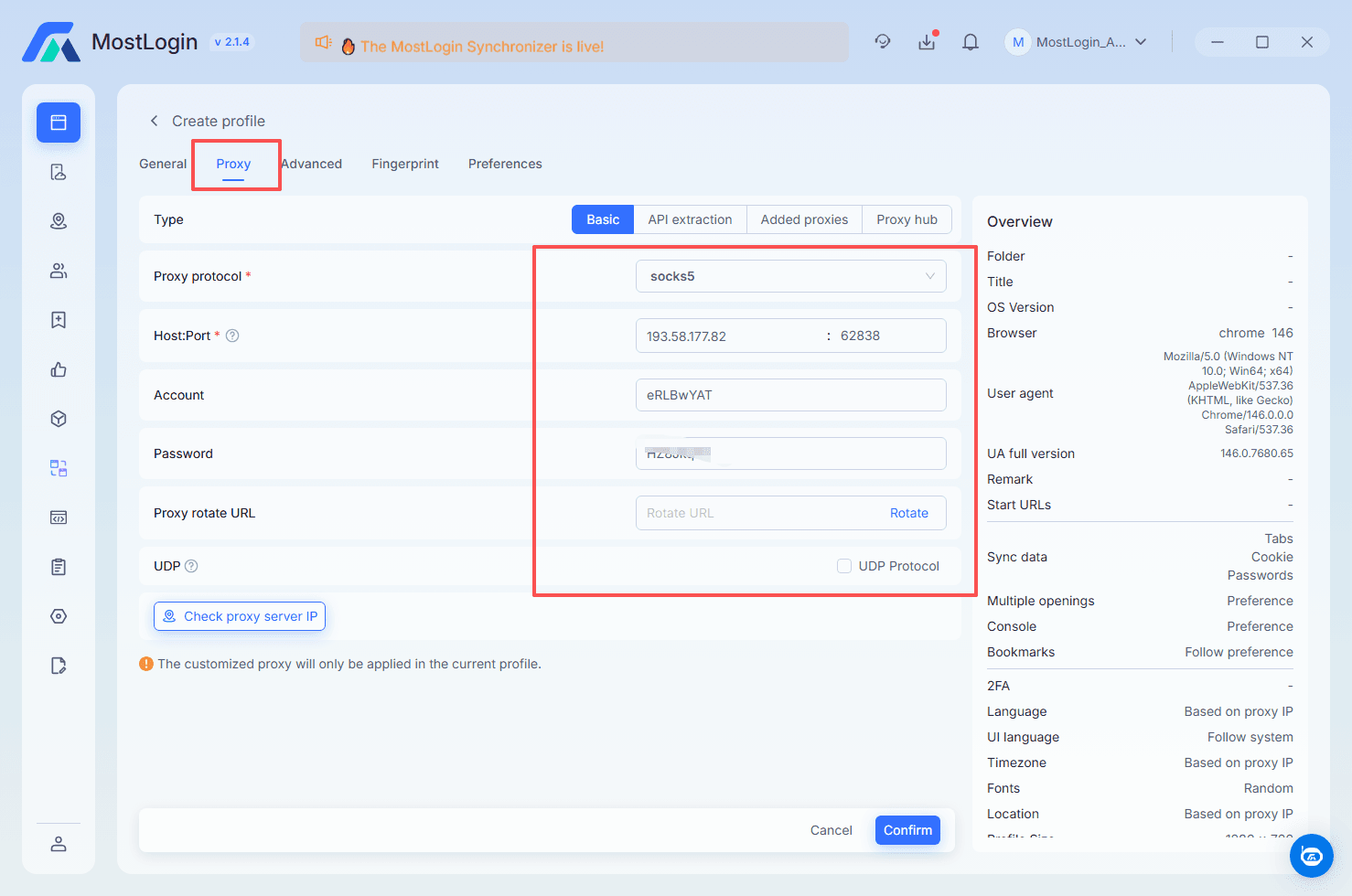Click the M avatar in header
This screenshot has width=1352, height=896.
click(1018, 42)
